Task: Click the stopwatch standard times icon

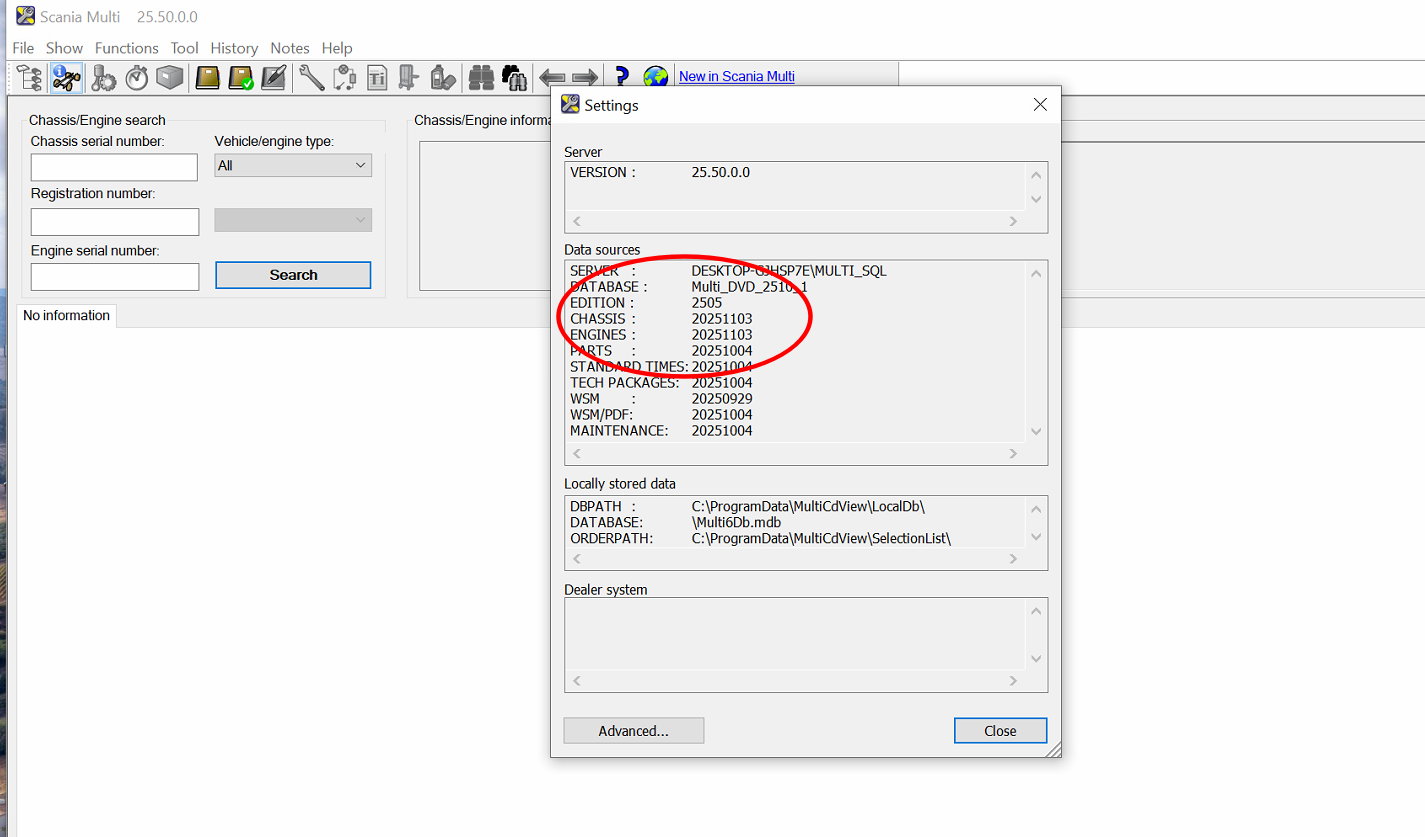Action: coord(136,76)
